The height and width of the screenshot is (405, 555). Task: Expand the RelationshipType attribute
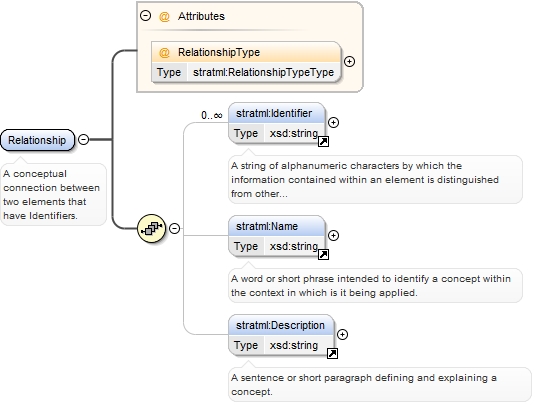point(349,62)
